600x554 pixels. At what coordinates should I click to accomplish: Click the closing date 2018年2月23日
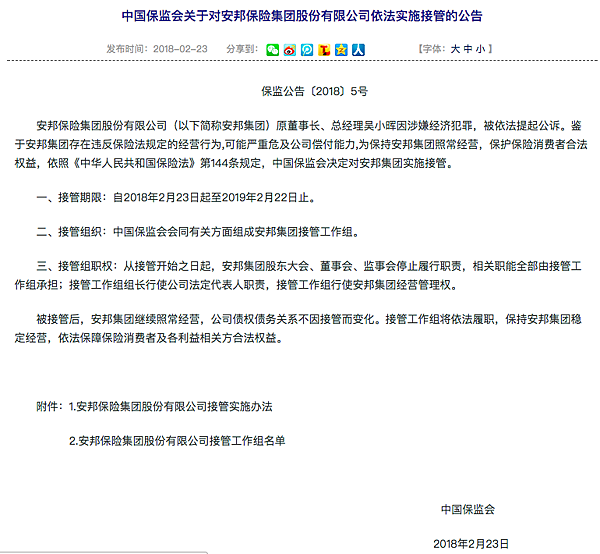click(x=471, y=544)
